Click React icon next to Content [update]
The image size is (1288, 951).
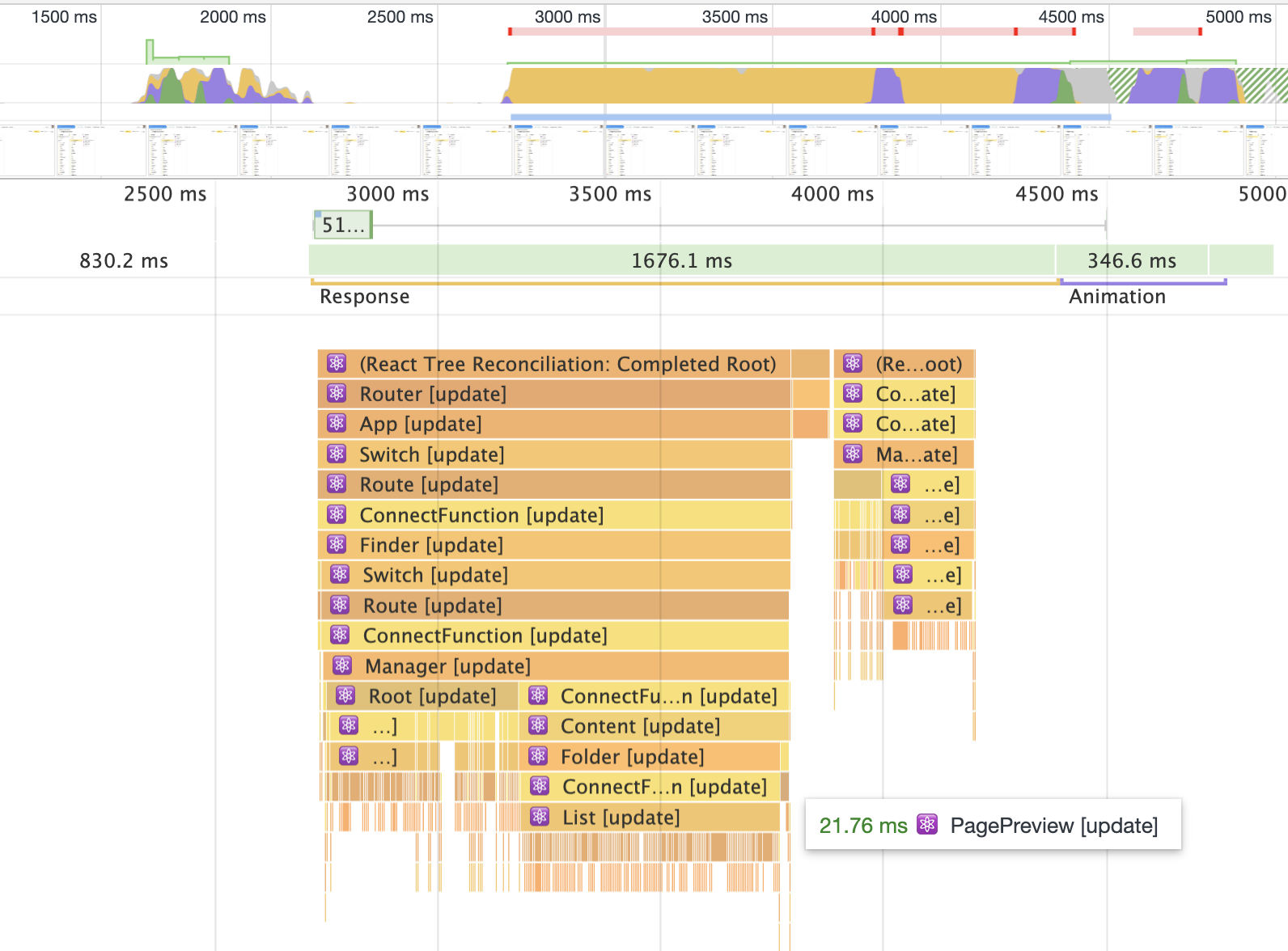538,726
